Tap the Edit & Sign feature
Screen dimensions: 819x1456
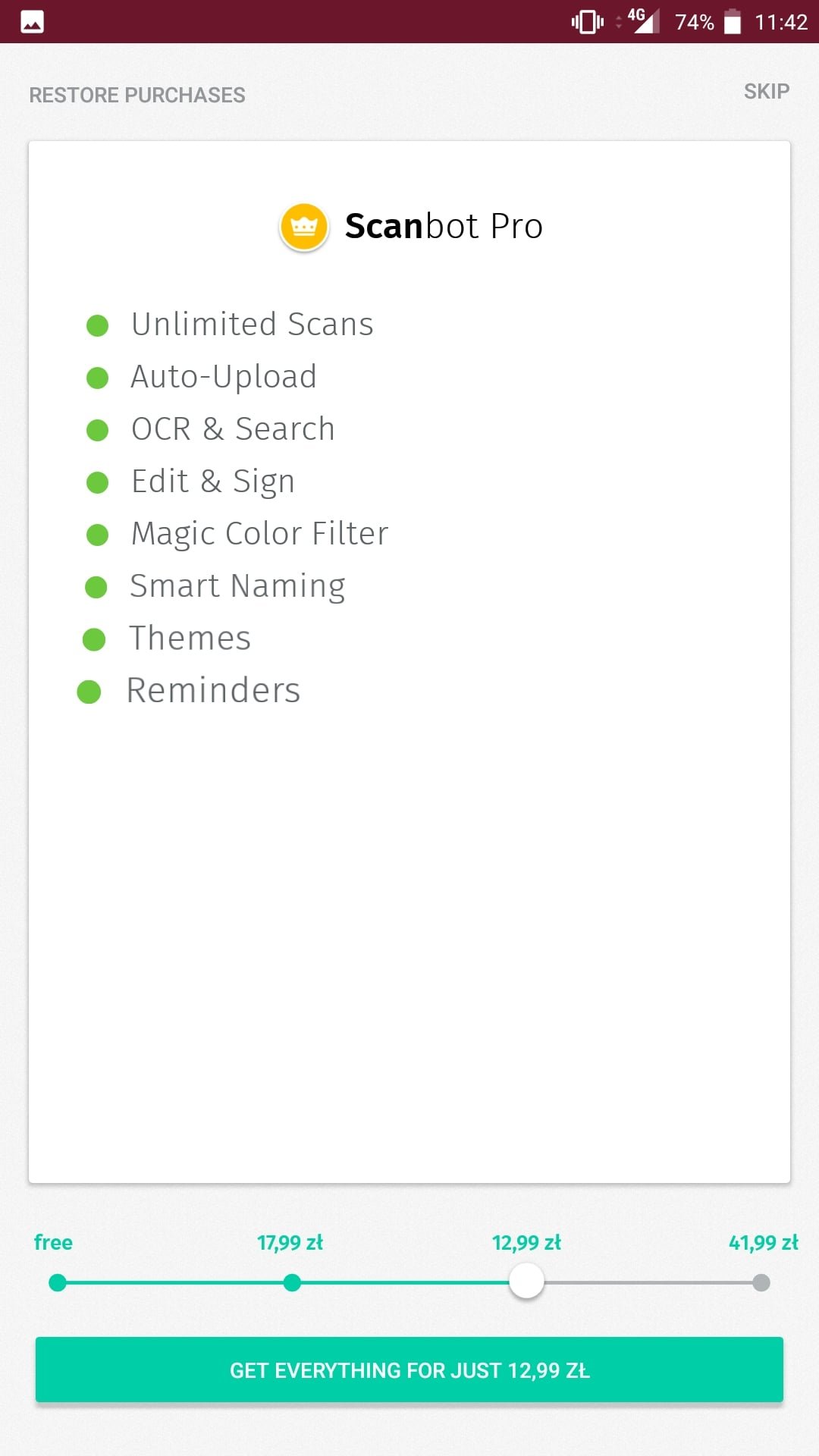coord(213,482)
